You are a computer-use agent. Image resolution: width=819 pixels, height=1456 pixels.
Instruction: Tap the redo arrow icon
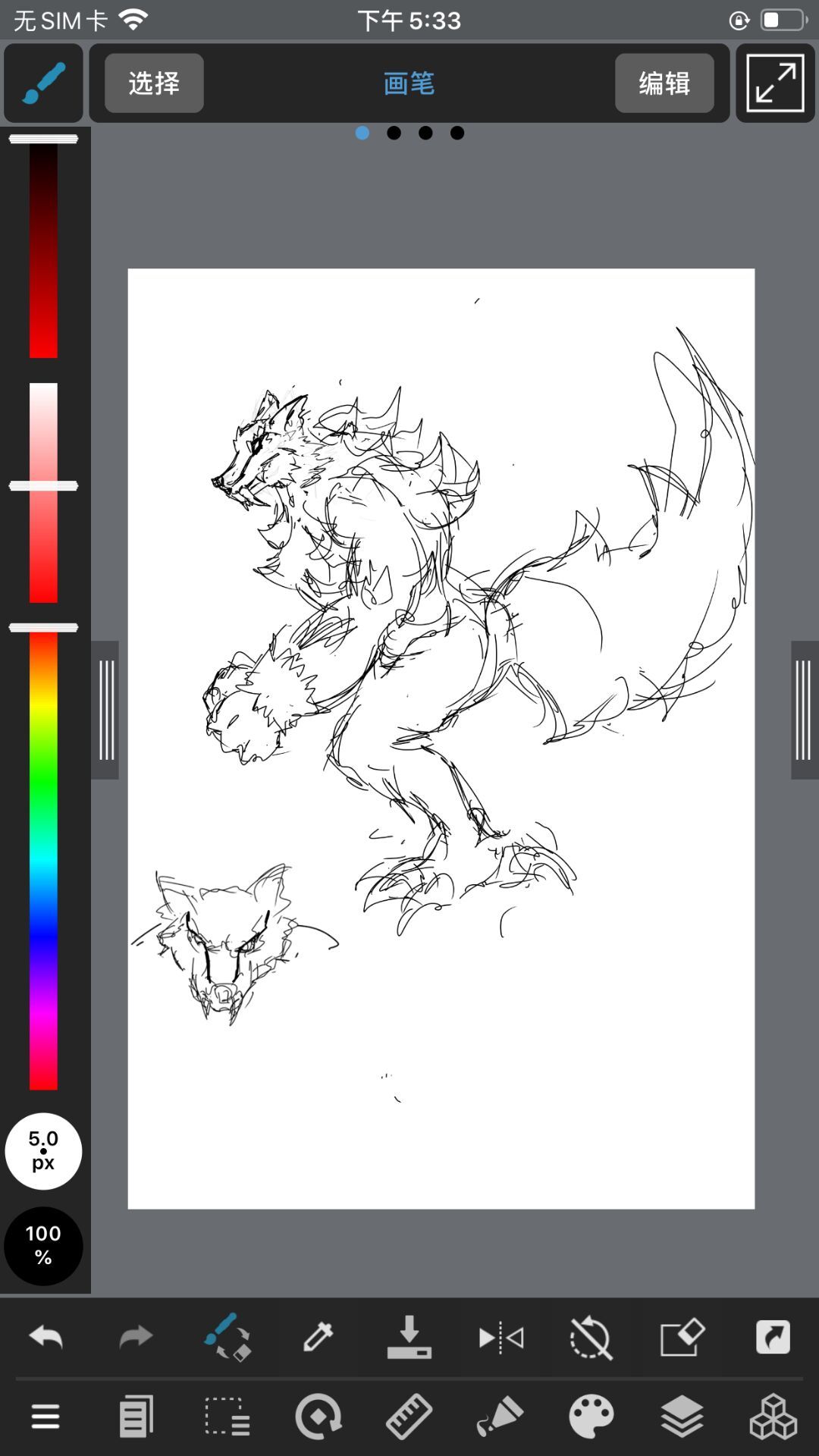(136, 1337)
